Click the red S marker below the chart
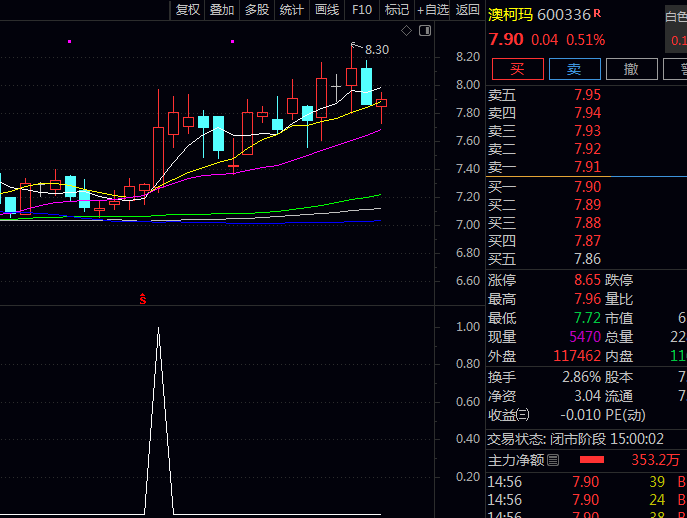The height and width of the screenshot is (518, 687). [x=143, y=298]
